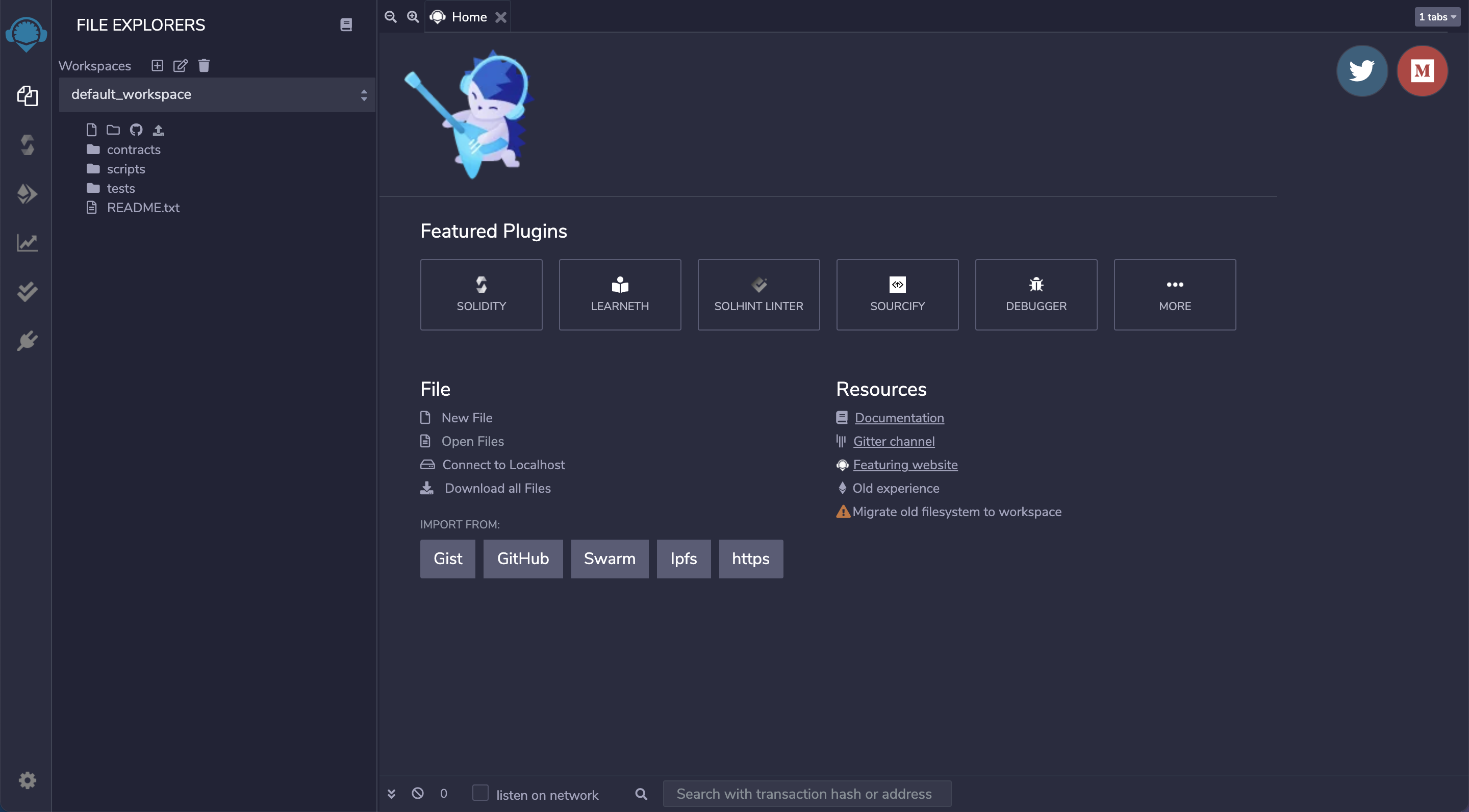Open the 1 tabs dropdown

click(1437, 16)
